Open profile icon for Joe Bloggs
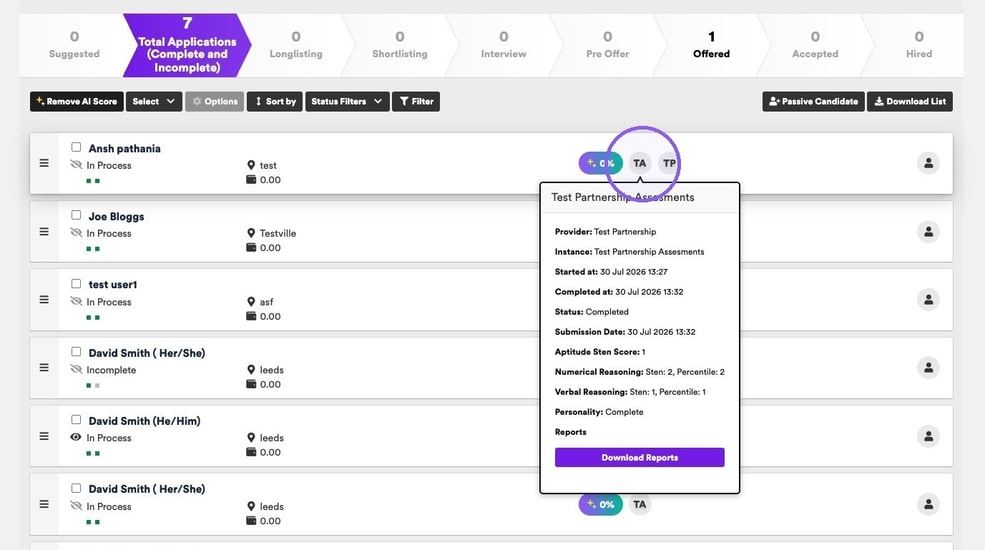985x550 pixels. [x=928, y=232]
